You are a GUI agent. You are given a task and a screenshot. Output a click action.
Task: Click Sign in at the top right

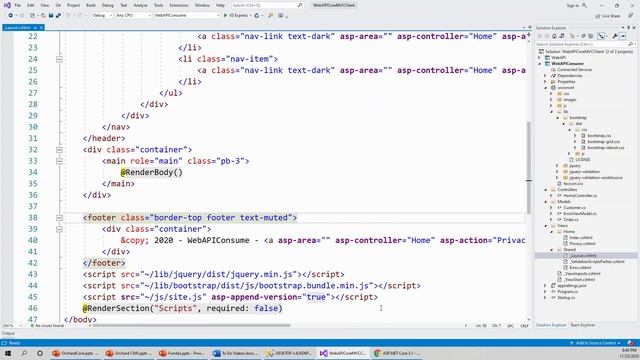click(x=573, y=5)
